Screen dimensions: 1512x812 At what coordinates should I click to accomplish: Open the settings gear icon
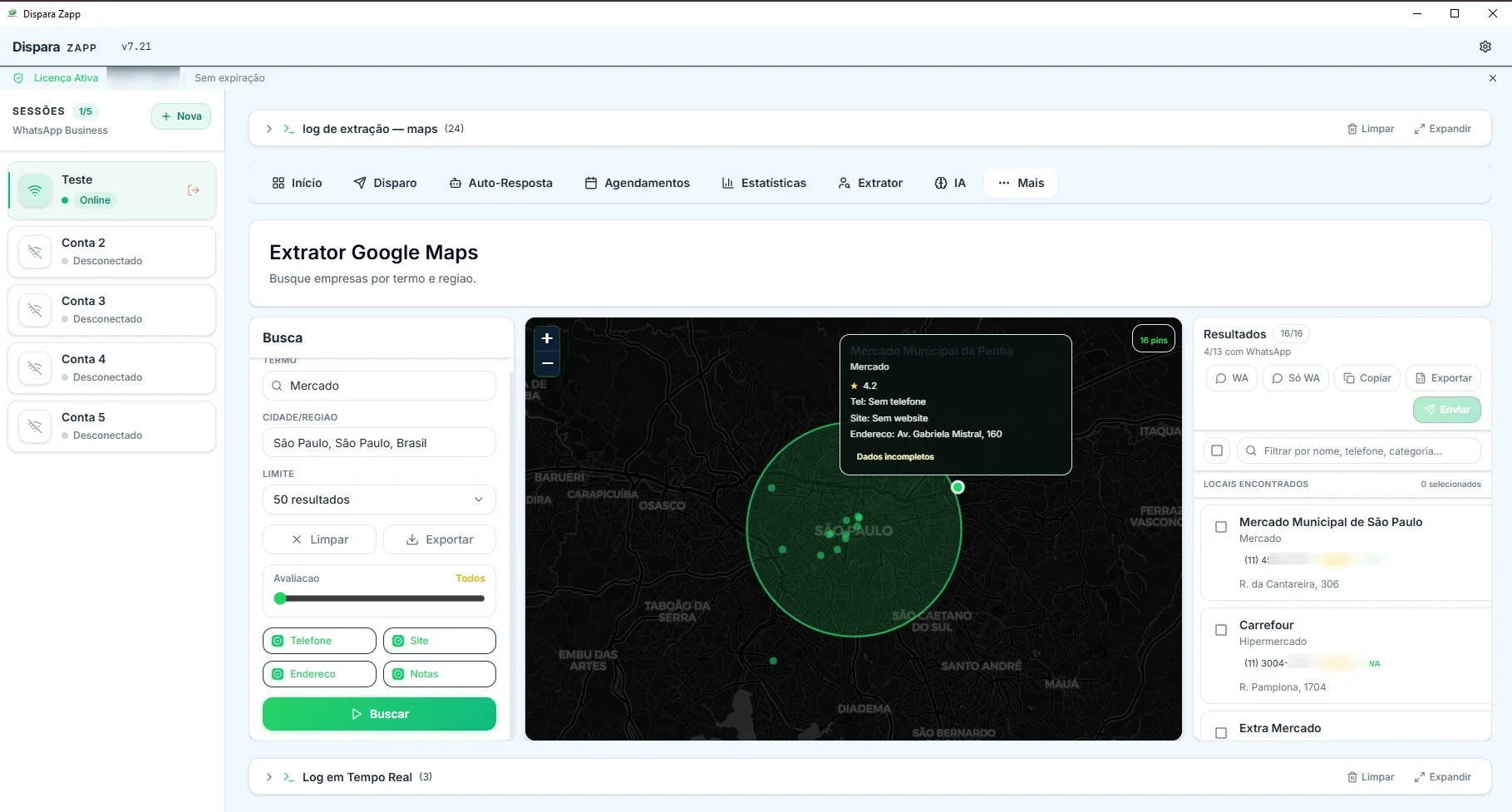click(x=1485, y=47)
